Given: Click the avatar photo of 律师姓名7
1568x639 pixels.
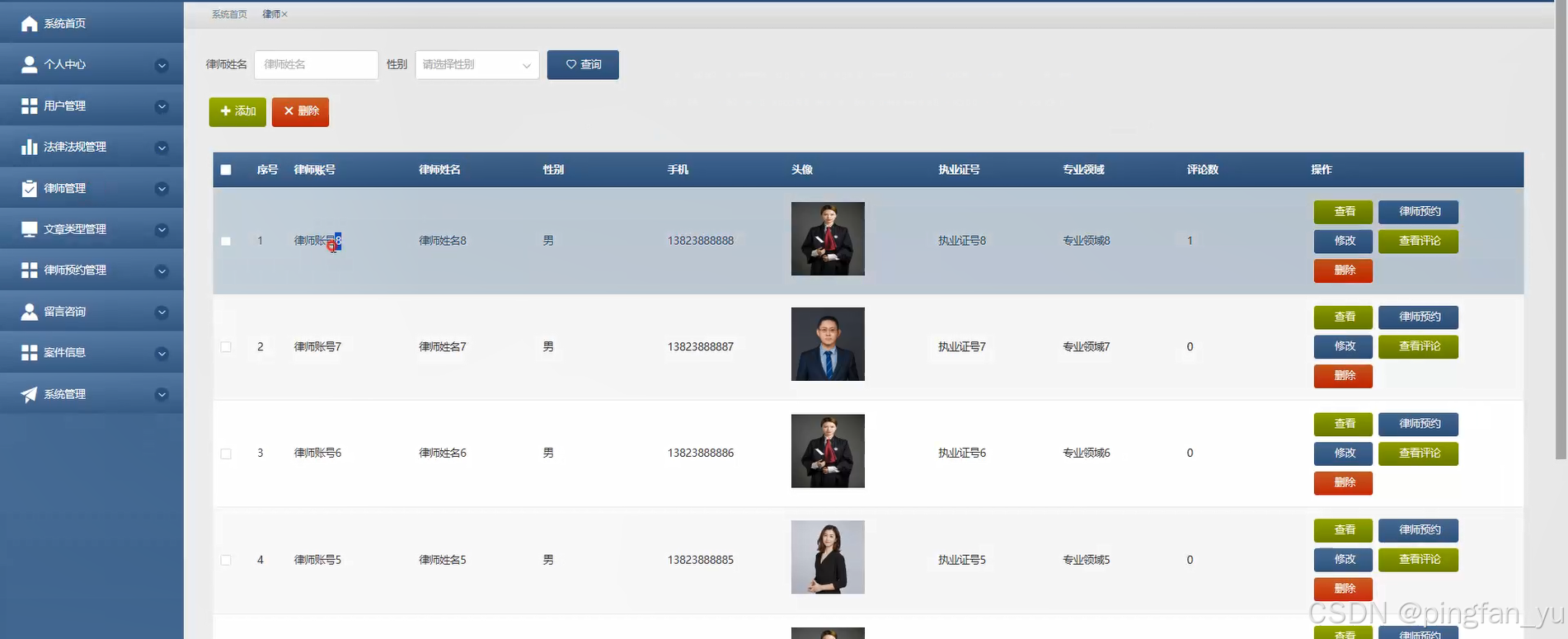Looking at the screenshot, I should coord(828,345).
